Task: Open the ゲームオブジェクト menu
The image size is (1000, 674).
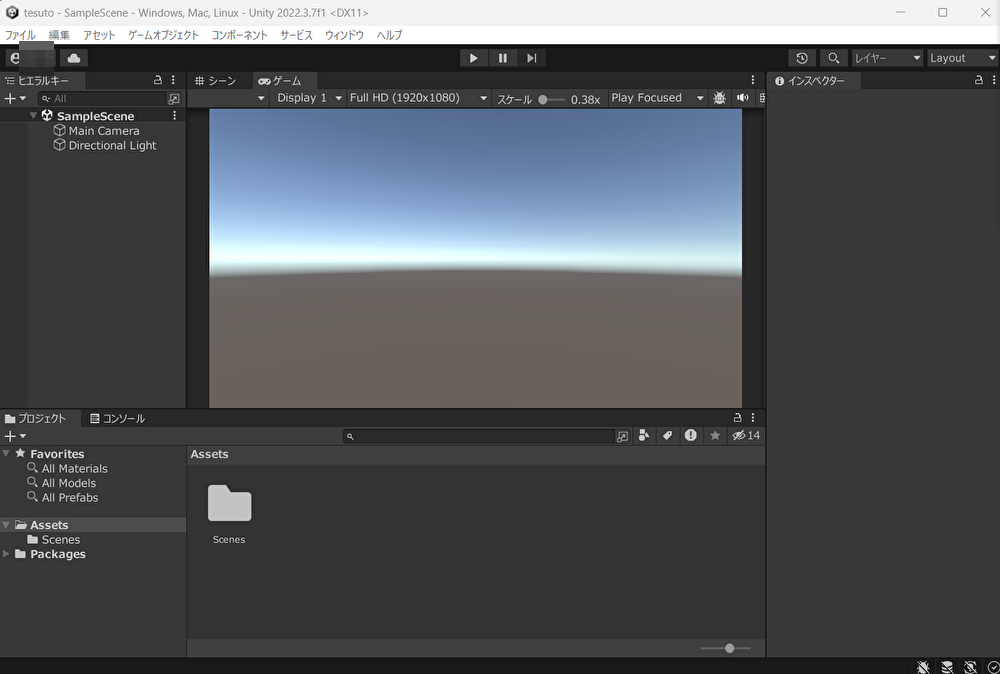Action: point(163,35)
